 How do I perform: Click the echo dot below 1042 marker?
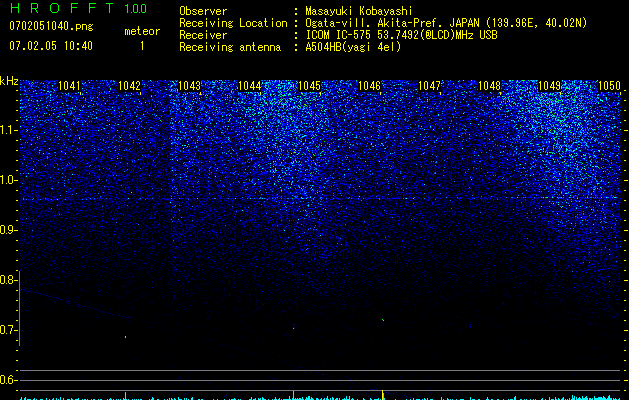[126, 337]
